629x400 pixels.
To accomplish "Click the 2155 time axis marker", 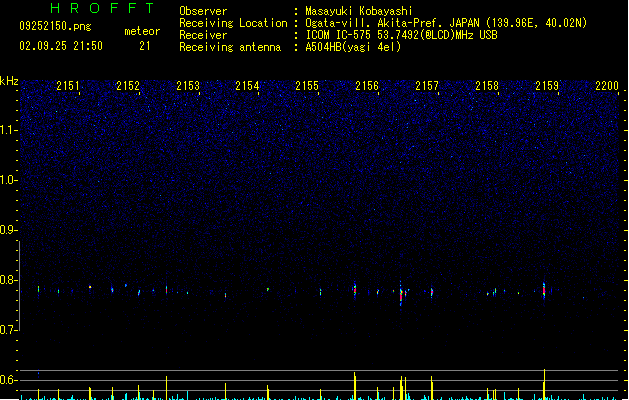I will click(x=307, y=86).
